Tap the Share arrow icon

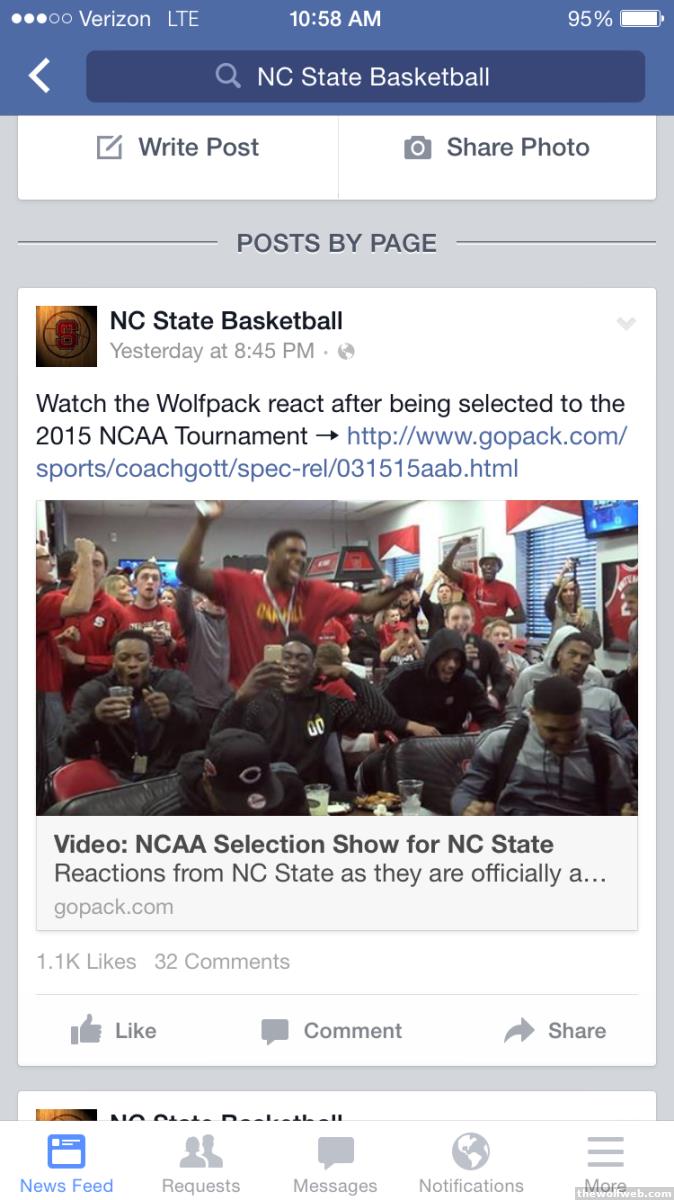(519, 1030)
